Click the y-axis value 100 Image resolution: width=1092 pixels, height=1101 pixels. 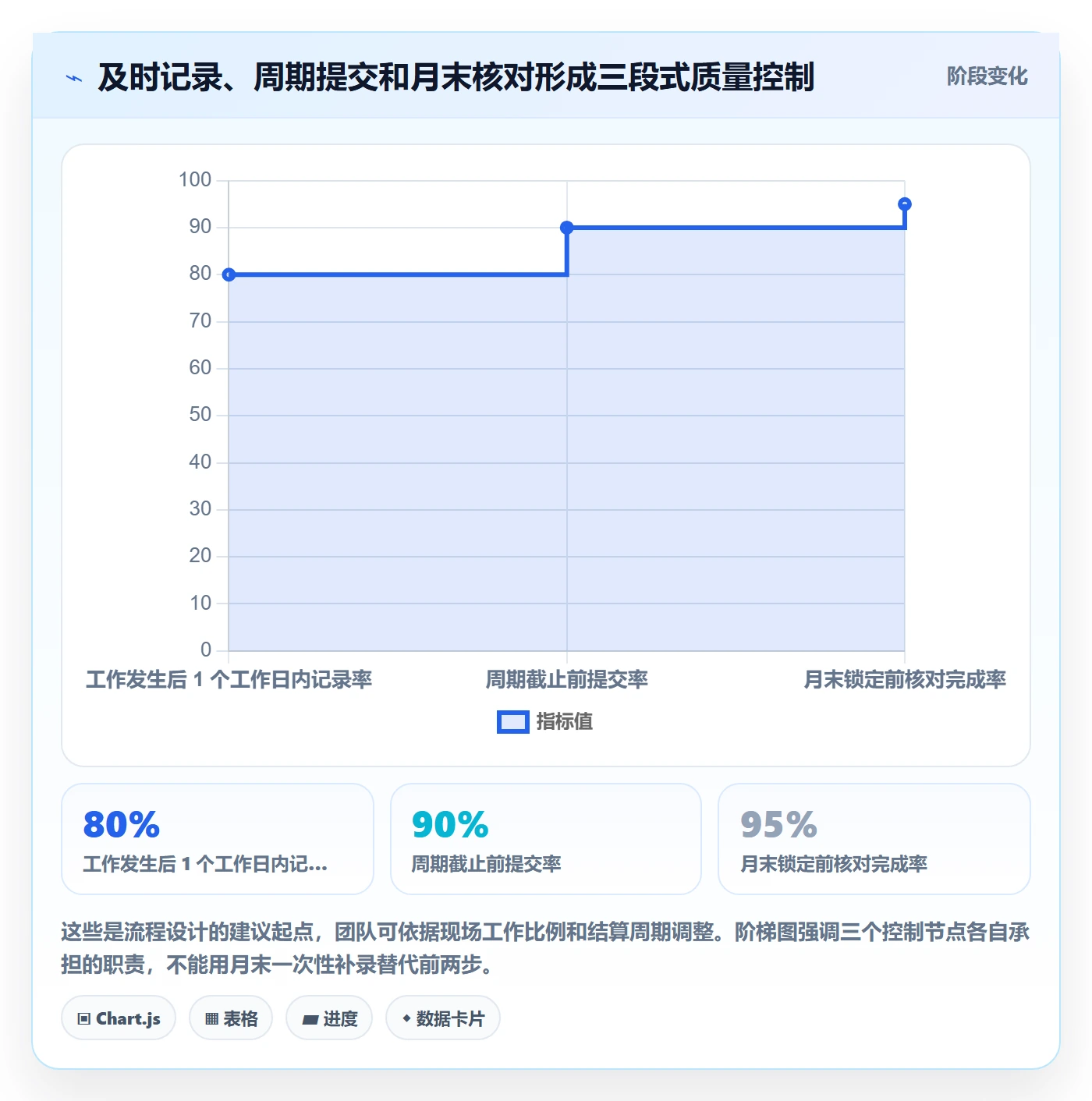[x=195, y=180]
